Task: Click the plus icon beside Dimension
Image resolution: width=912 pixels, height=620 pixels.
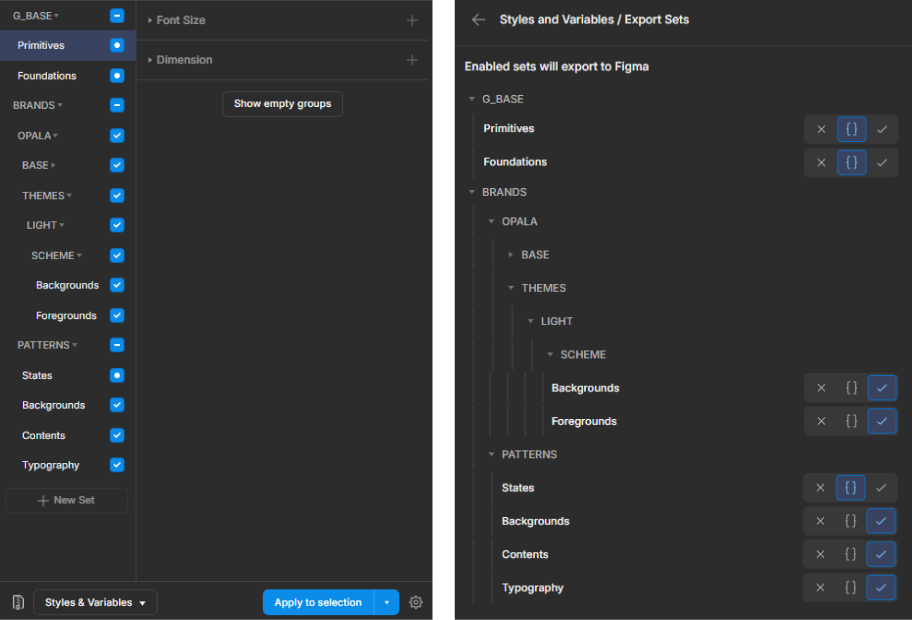Action: [x=412, y=60]
